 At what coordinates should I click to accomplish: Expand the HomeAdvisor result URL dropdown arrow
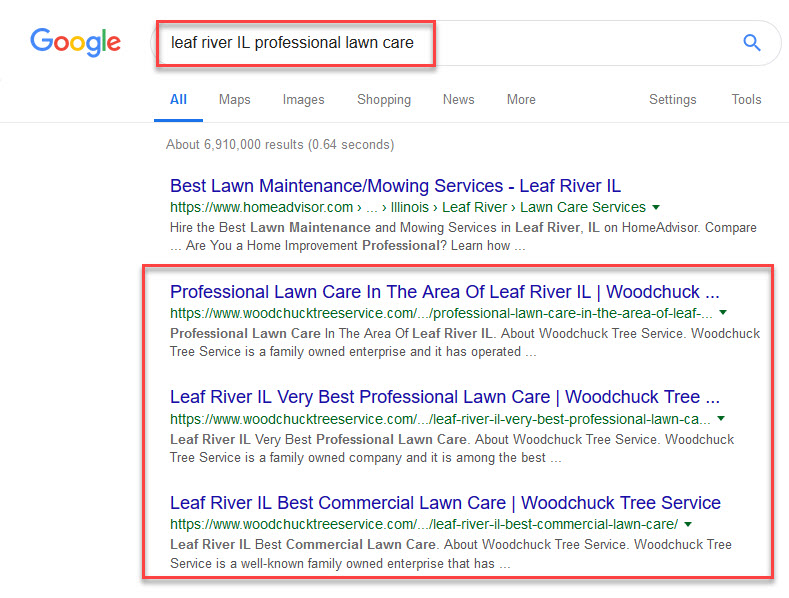tap(656, 207)
